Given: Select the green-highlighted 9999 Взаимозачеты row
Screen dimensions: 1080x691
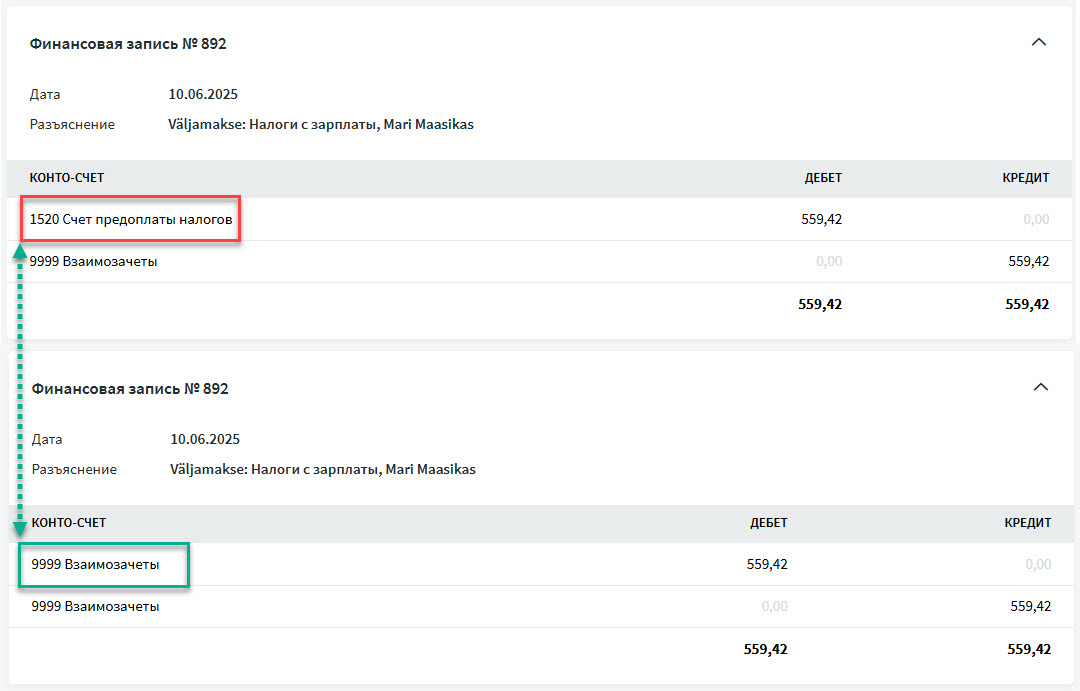Looking at the screenshot, I should click(539, 564).
